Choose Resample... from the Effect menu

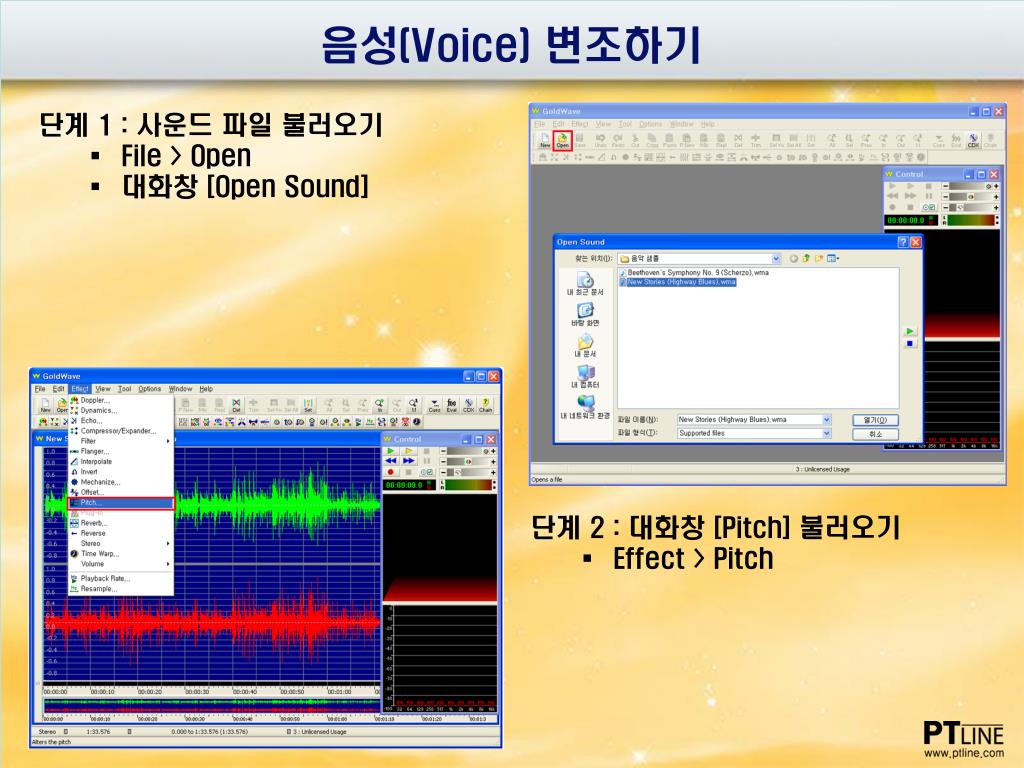click(x=120, y=588)
